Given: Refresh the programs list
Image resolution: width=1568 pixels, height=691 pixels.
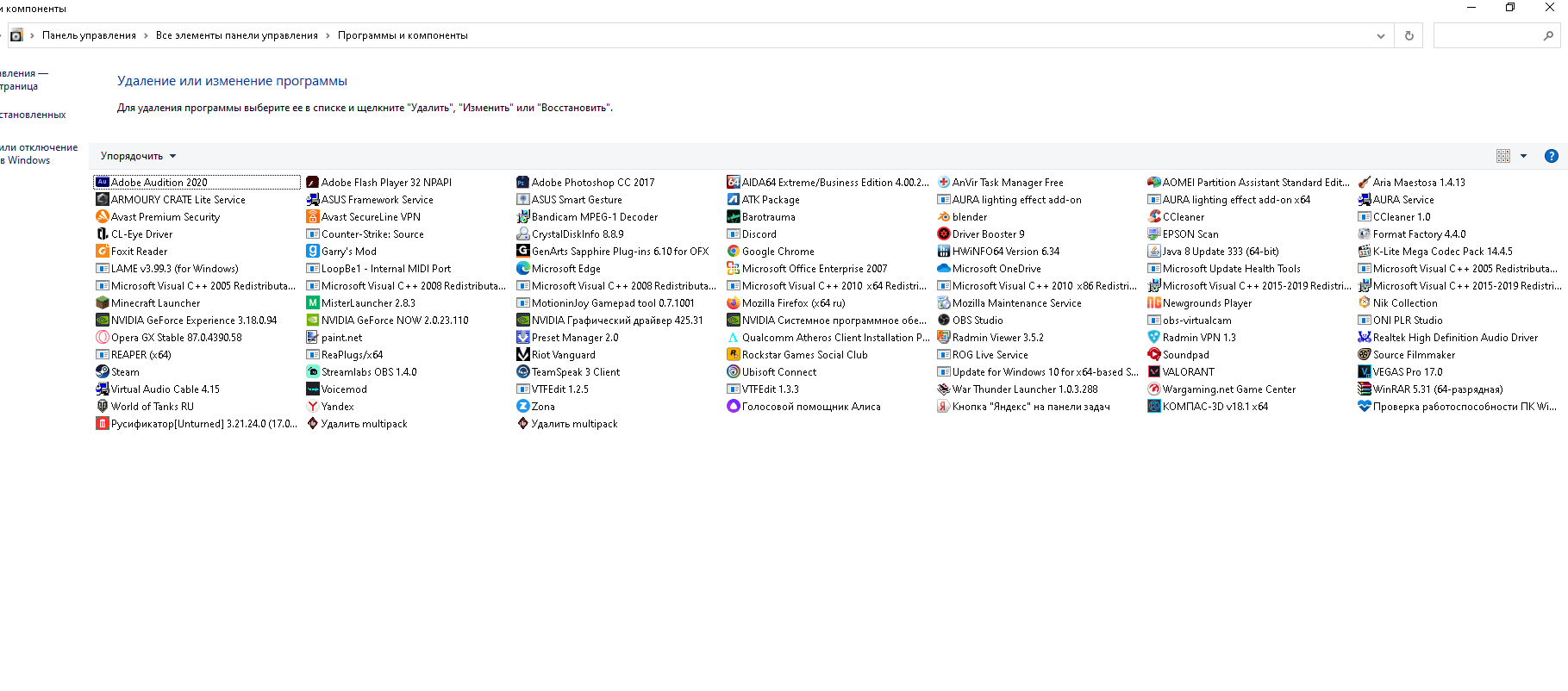Looking at the screenshot, I should coord(1409,35).
